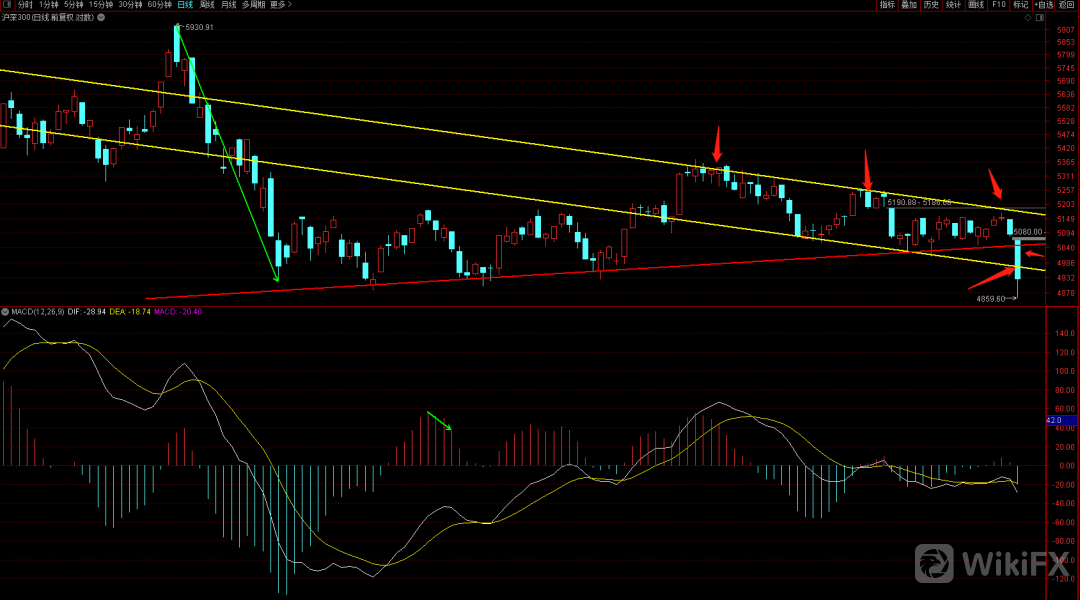Click the panel layout icon at top-left

point(8,5)
